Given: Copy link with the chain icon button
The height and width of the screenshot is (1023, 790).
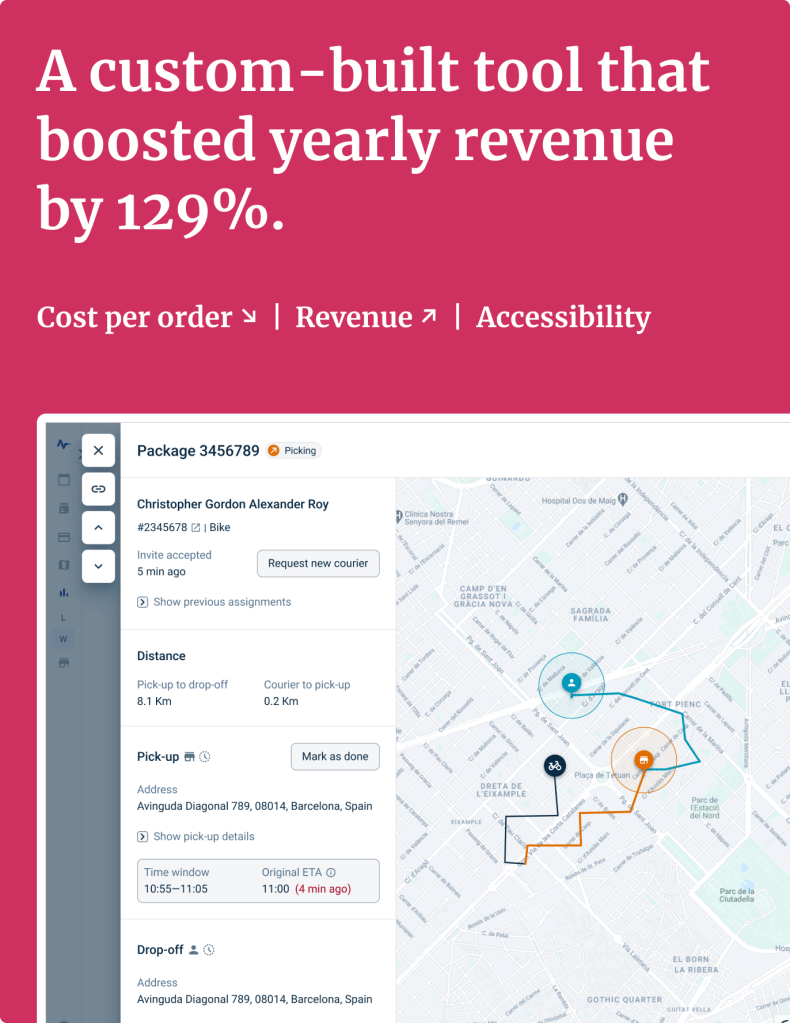Looking at the screenshot, I should click(99, 489).
